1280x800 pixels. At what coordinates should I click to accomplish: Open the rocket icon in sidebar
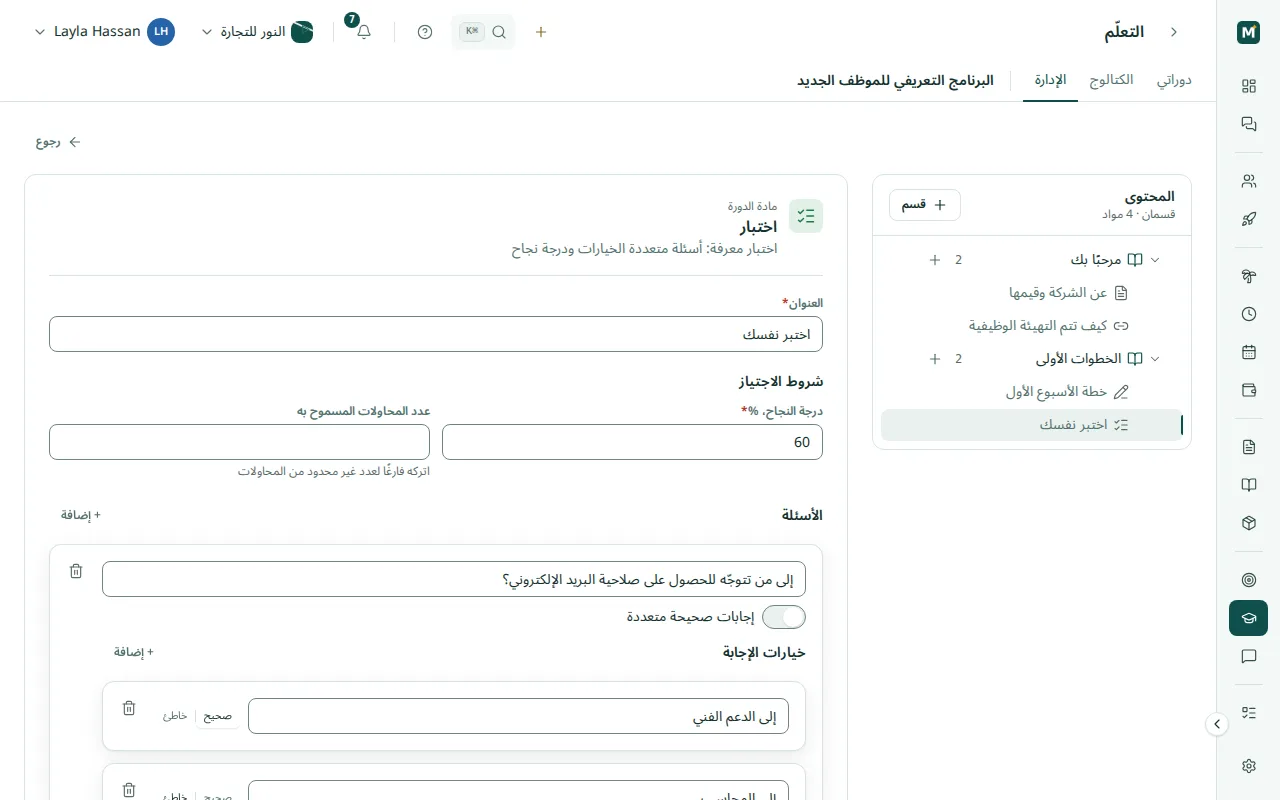(1248, 219)
